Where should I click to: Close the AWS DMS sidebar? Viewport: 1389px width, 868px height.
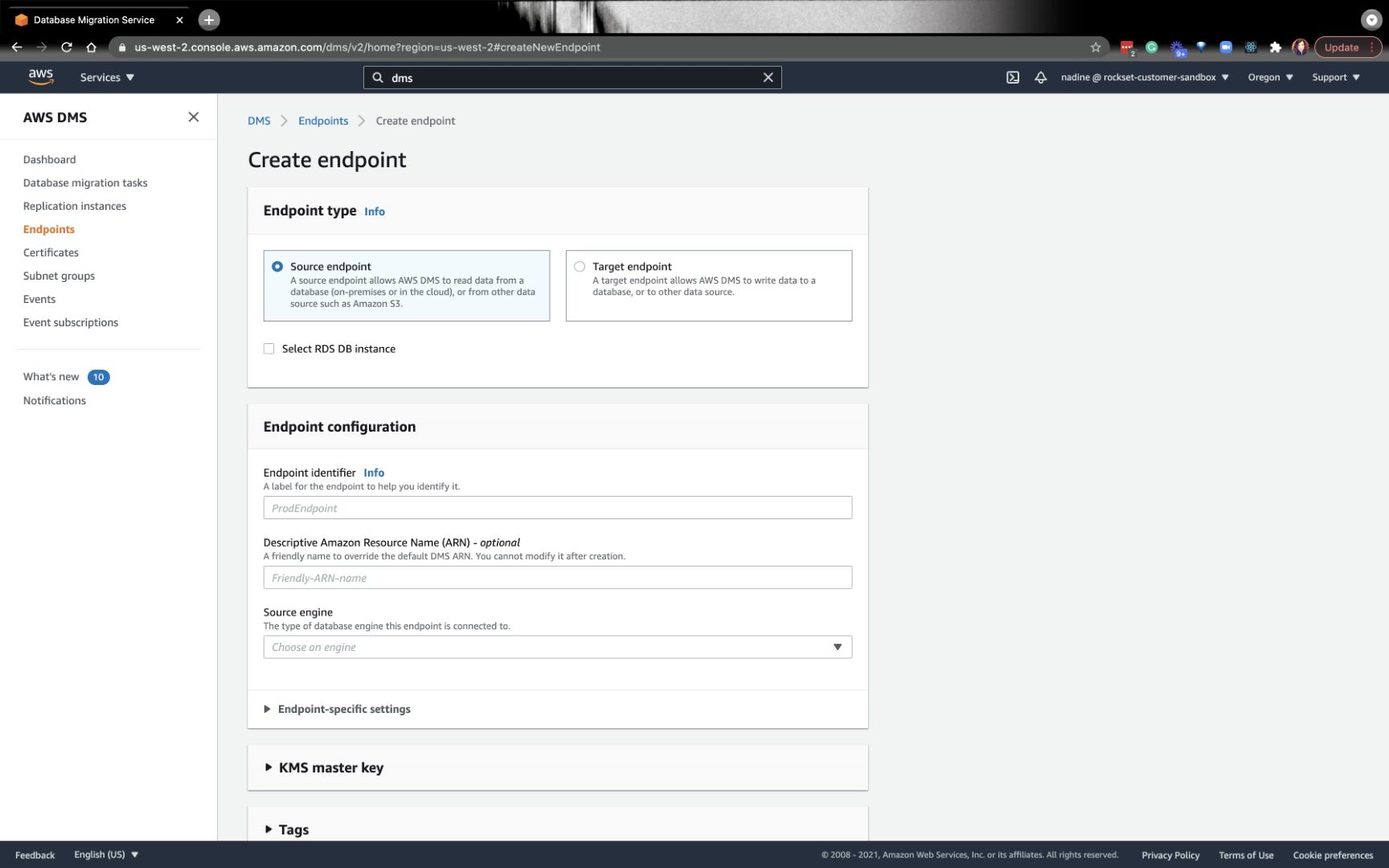coord(194,117)
